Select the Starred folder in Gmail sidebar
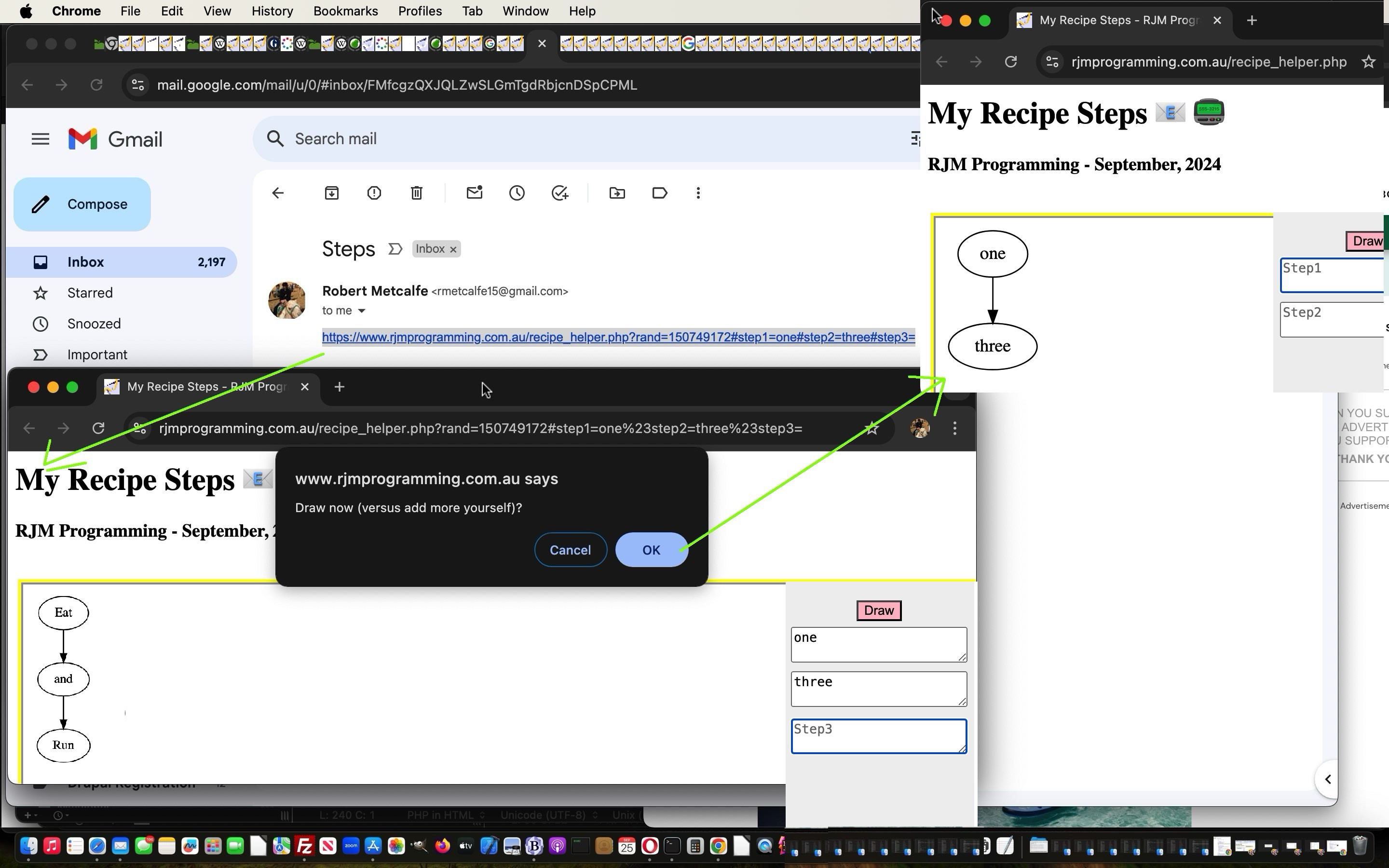 pyautogui.click(x=90, y=293)
